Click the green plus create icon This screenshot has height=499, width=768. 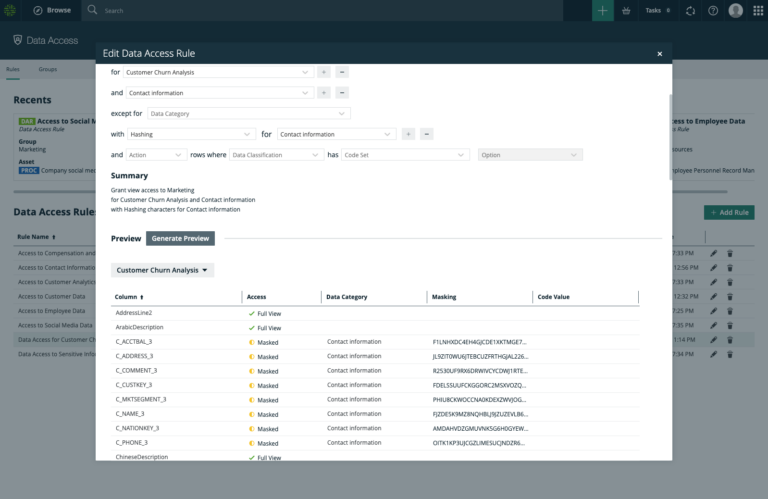coord(602,10)
